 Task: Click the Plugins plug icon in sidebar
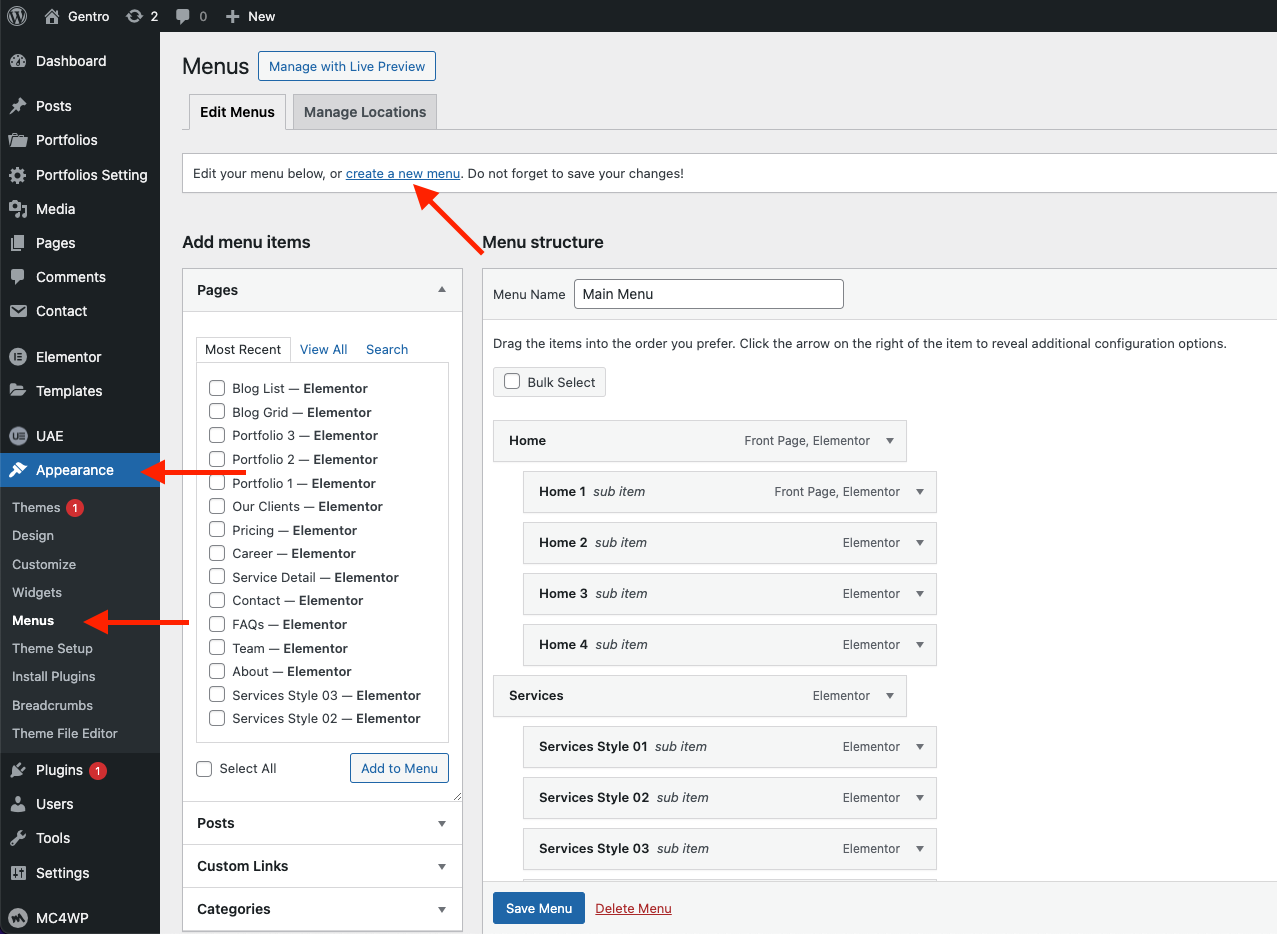pyautogui.click(x=18, y=770)
